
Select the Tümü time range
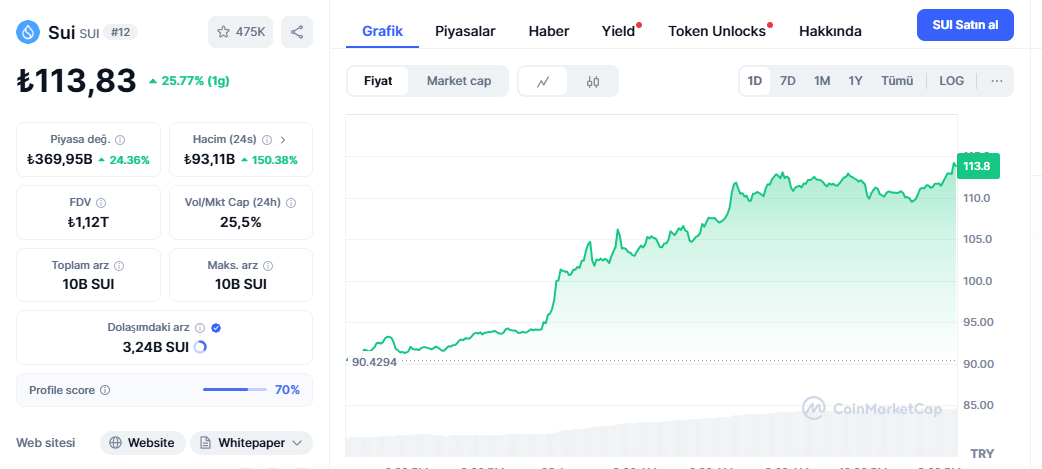[897, 81]
